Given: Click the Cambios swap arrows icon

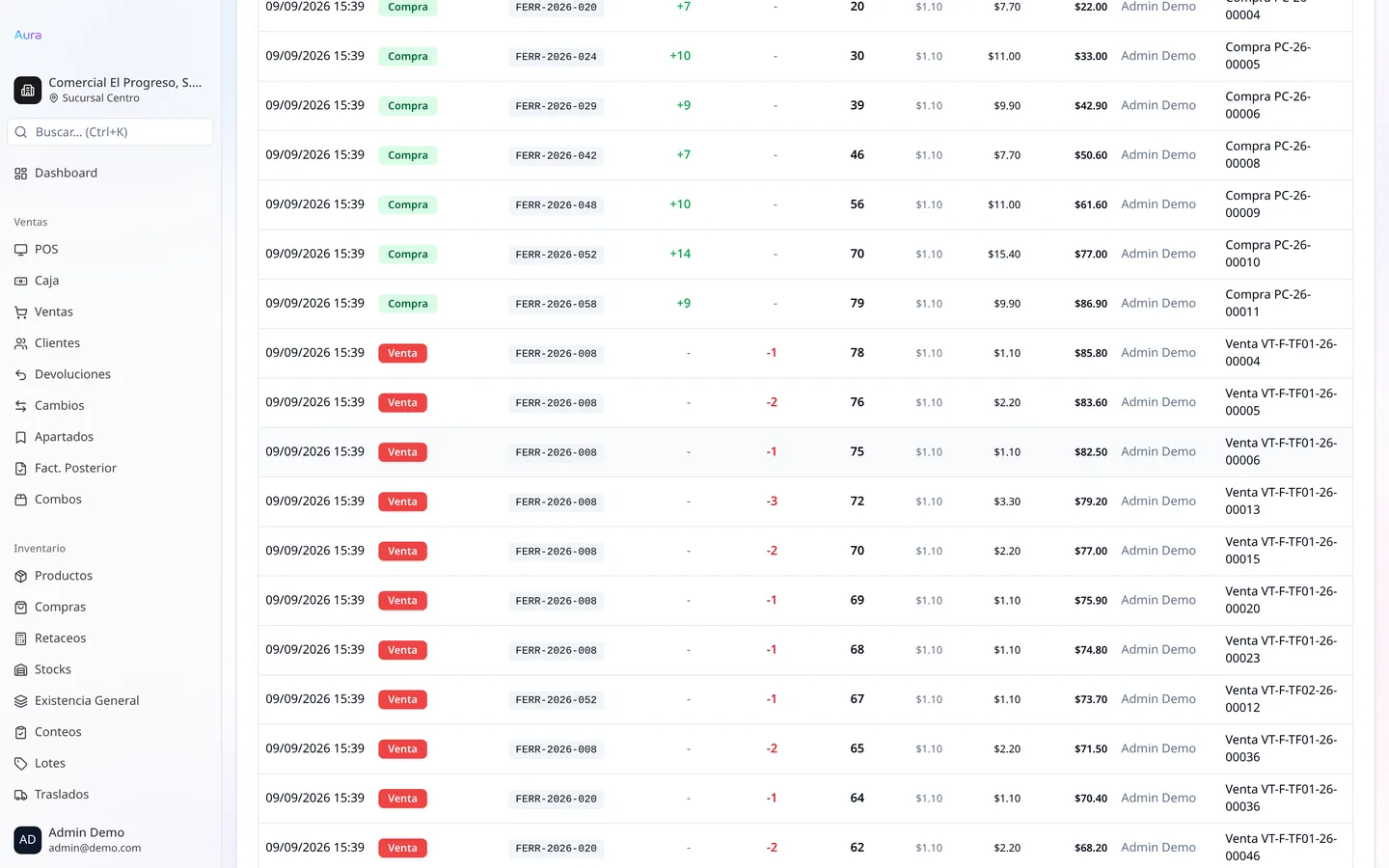Looking at the screenshot, I should pyautogui.click(x=21, y=406).
